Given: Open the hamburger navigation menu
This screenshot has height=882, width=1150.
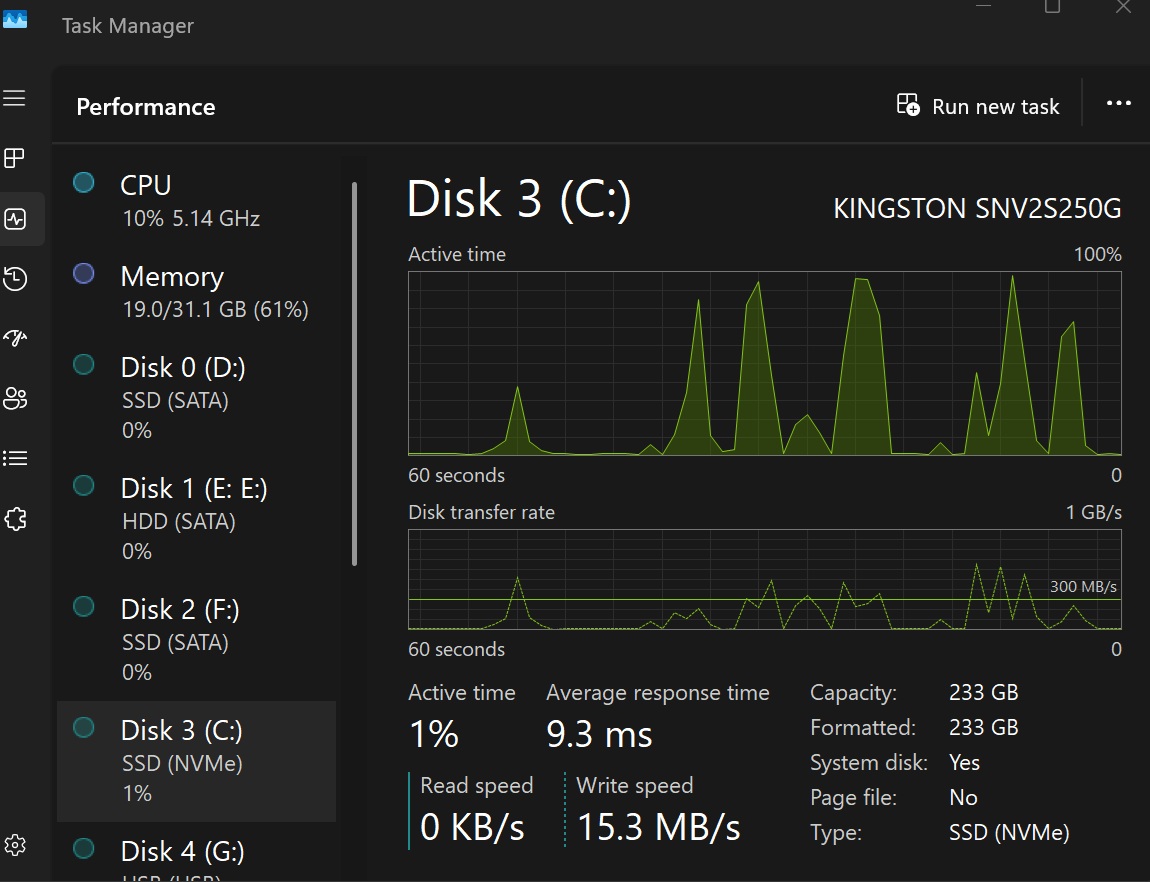Looking at the screenshot, I should [x=15, y=98].
